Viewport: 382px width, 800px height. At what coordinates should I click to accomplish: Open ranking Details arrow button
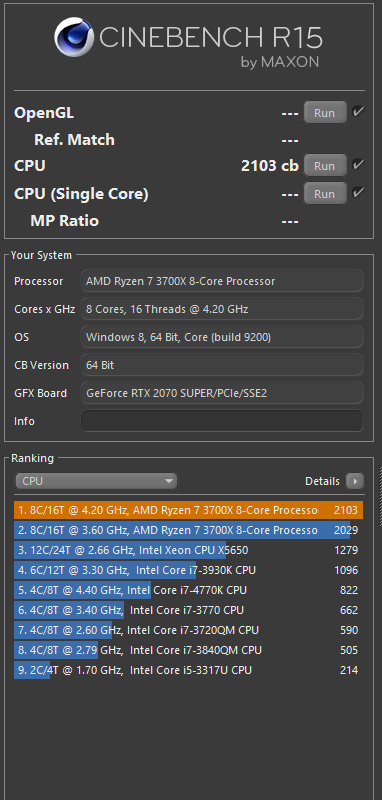click(354, 481)
